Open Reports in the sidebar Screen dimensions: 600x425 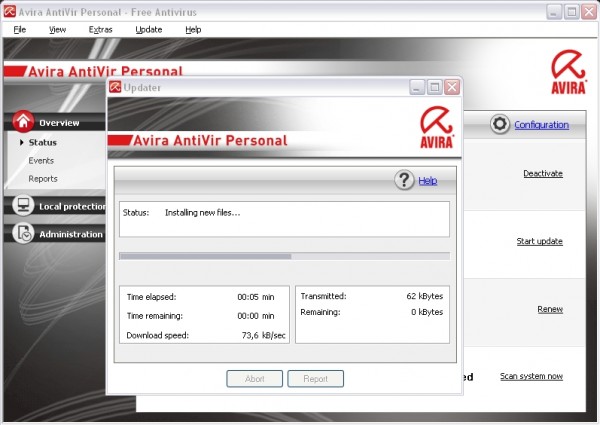point(43,179)
